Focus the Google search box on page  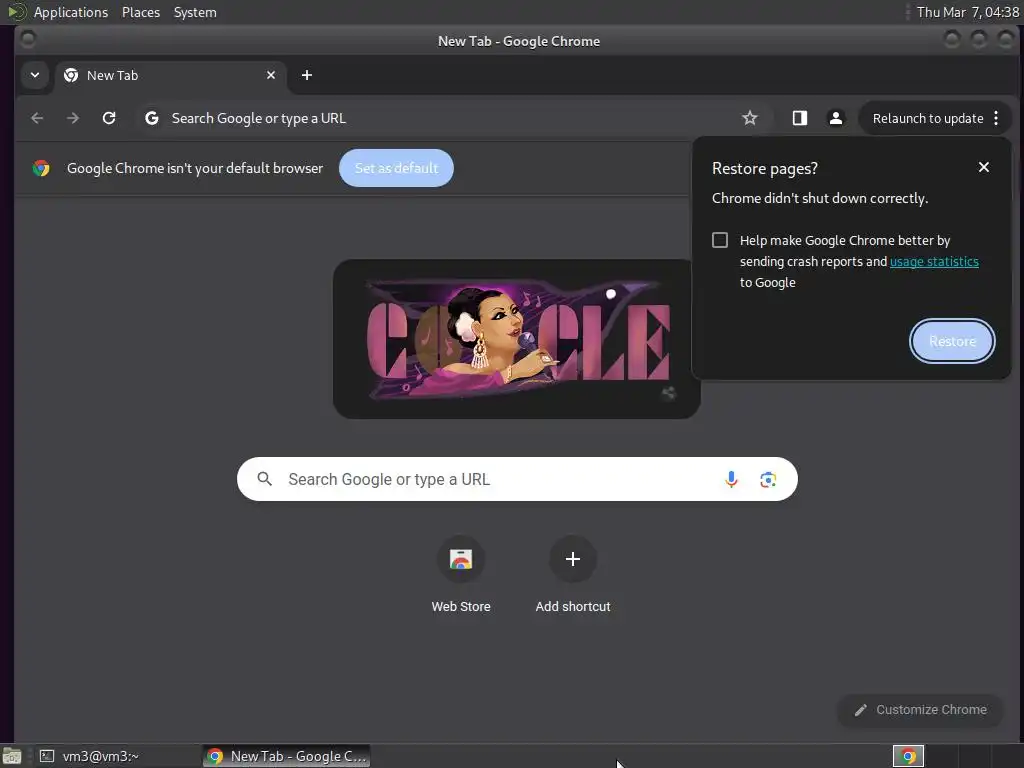pyautogui.click(x=517, y=479)
